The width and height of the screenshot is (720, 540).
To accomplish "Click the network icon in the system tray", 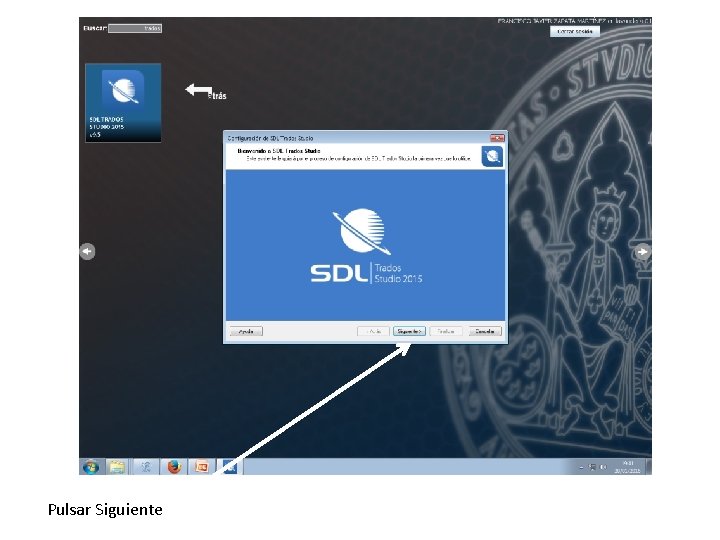I will [x=592, y=467].
